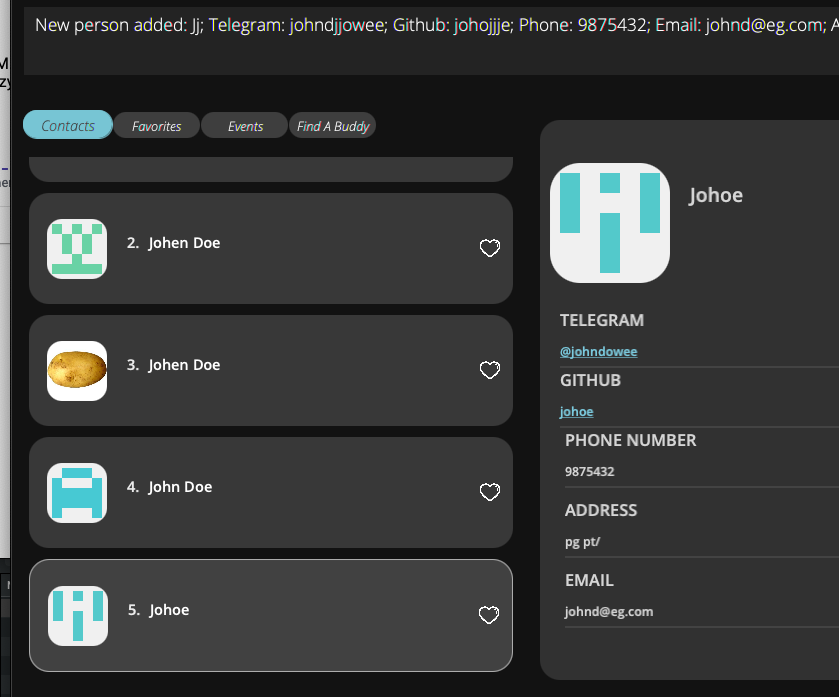Select contact name 5. Johoe
Image resolution: width=839 pixels, height=697 pixels.
pos(158,610)
